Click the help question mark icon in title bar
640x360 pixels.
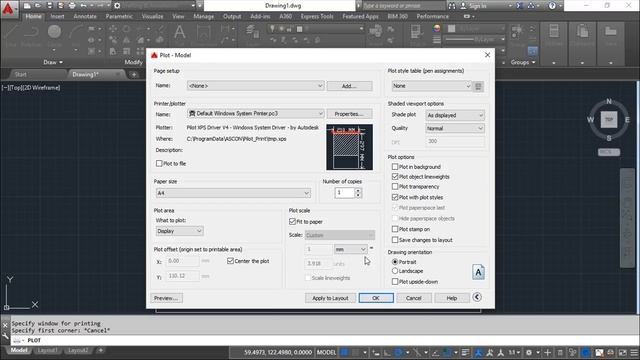coord(552,6)
